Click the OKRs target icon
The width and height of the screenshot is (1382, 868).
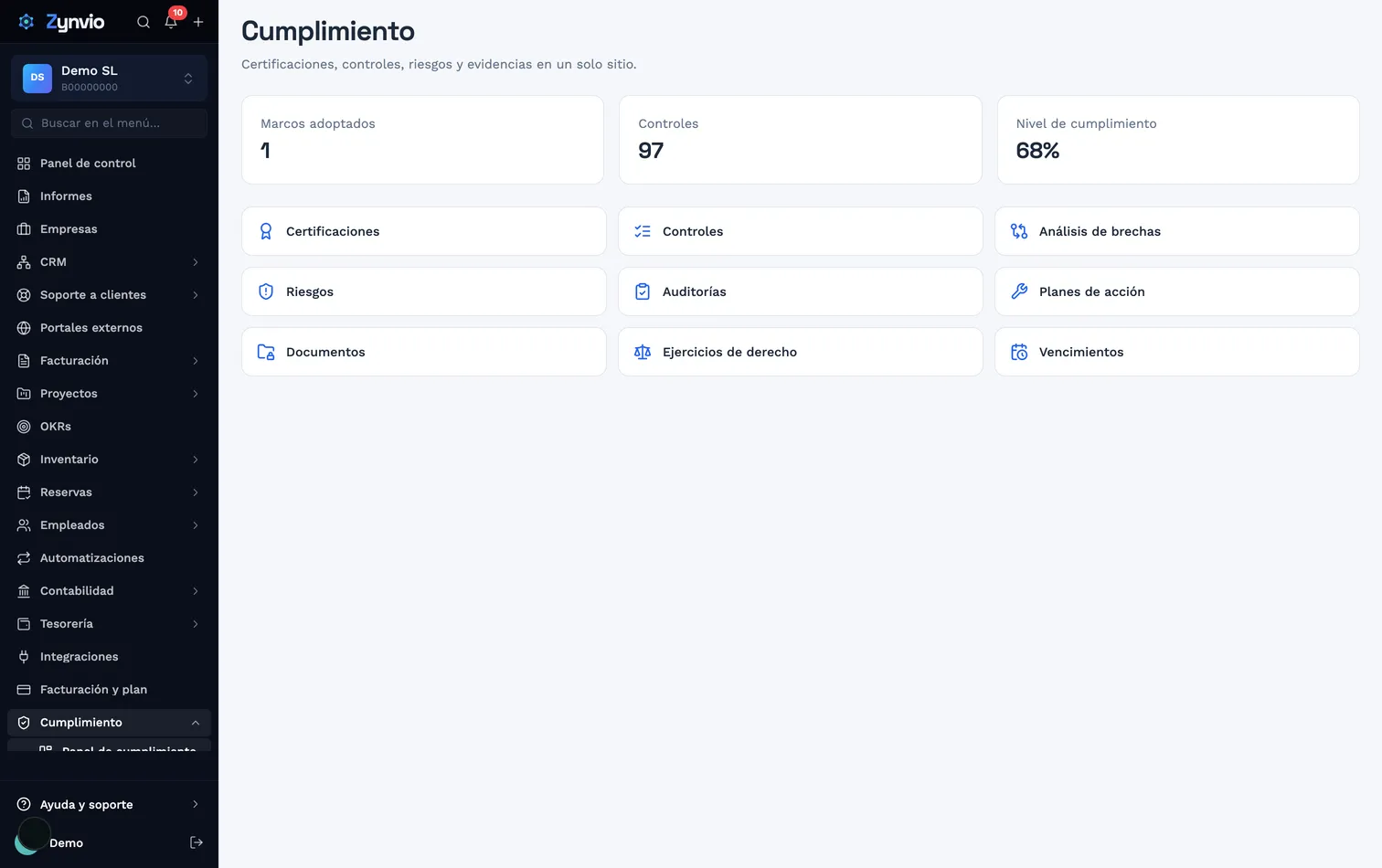tap(24, 427)
